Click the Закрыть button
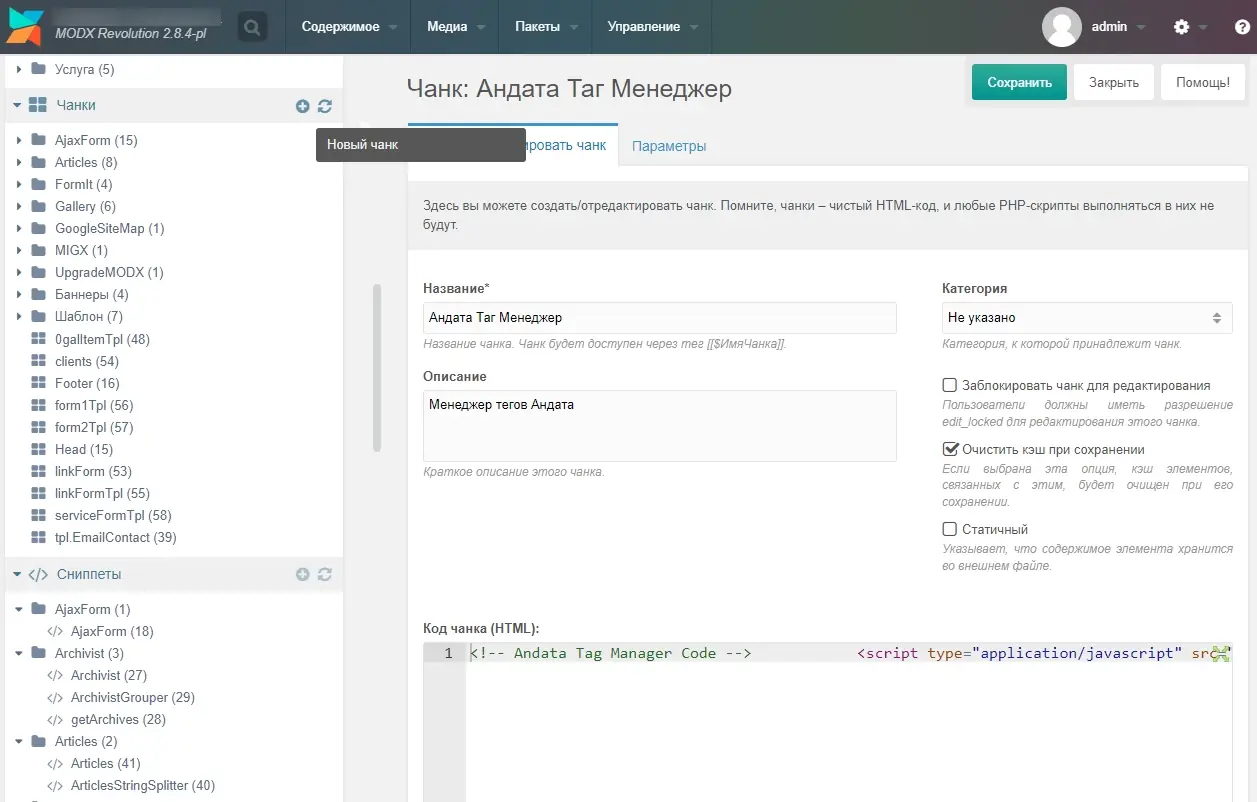This screenshot has width=1257, height=802. [x=1114, y=82]
